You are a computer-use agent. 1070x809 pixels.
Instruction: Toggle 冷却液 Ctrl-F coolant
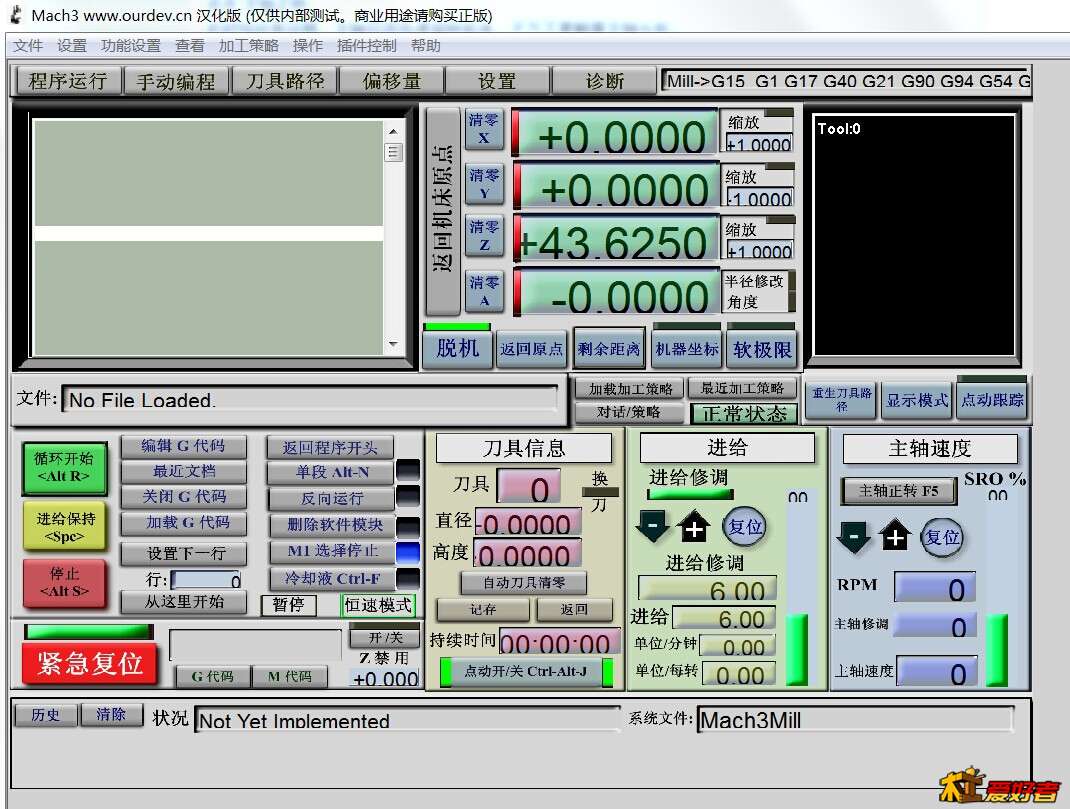(332, 578)
